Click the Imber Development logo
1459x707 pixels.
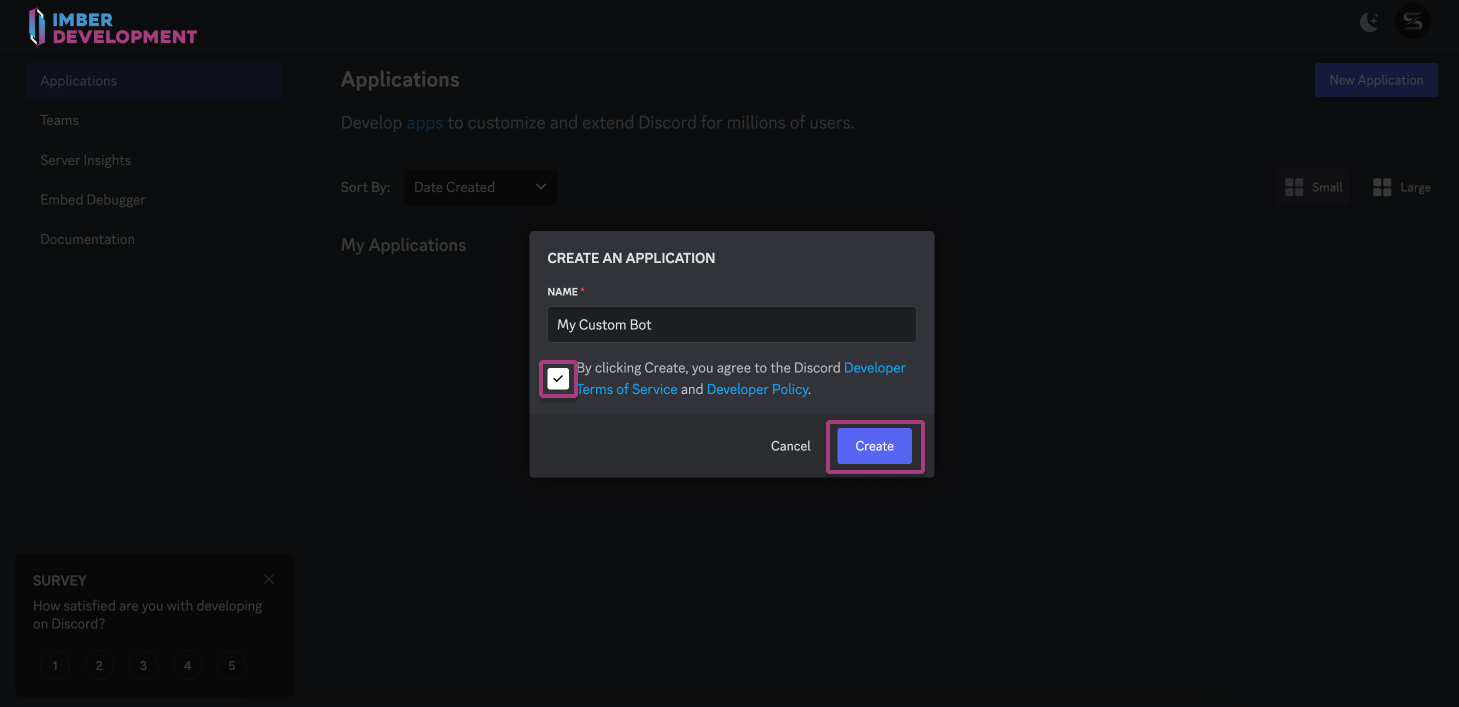coord(112,26)
